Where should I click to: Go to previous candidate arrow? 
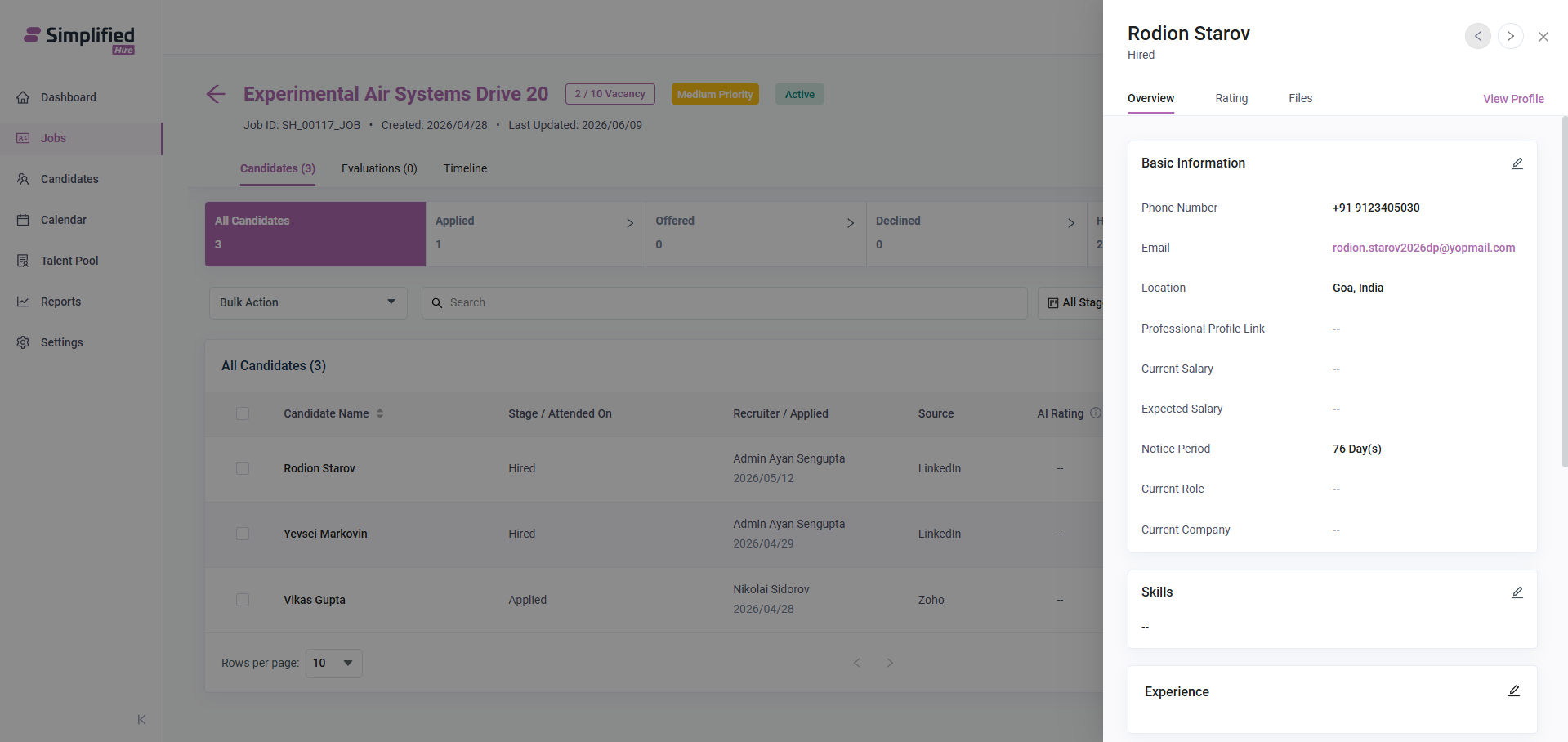click(1477, 36)
